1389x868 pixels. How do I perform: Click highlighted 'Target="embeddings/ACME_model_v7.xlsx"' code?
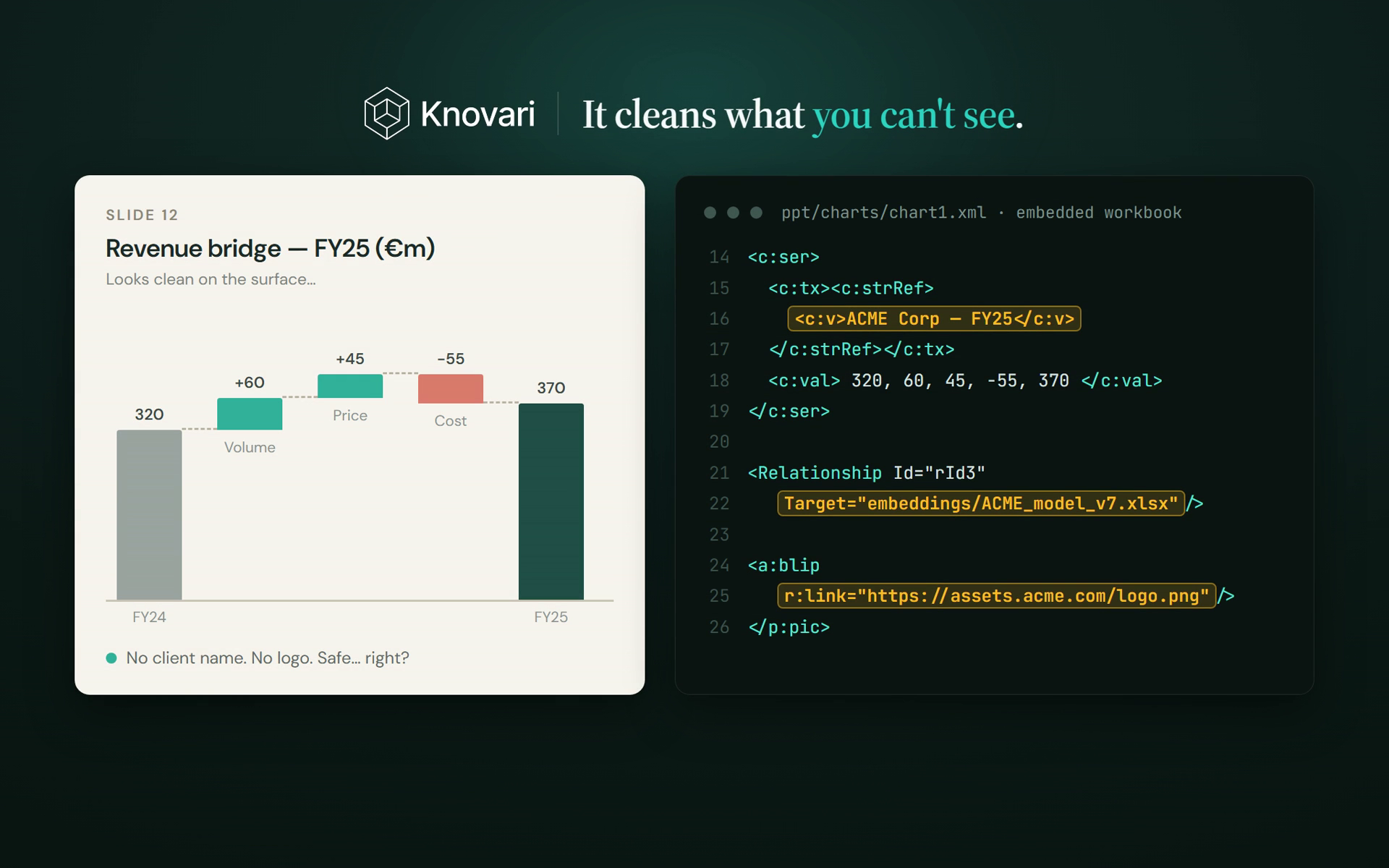981,503
